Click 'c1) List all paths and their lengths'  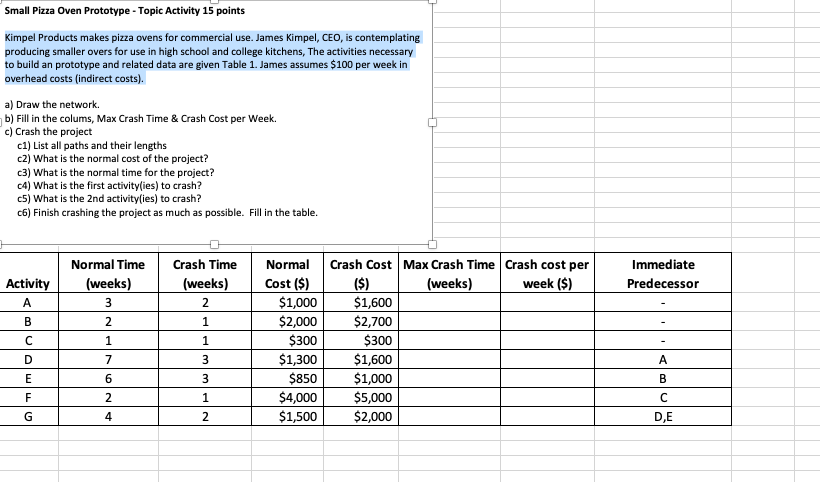92,145
